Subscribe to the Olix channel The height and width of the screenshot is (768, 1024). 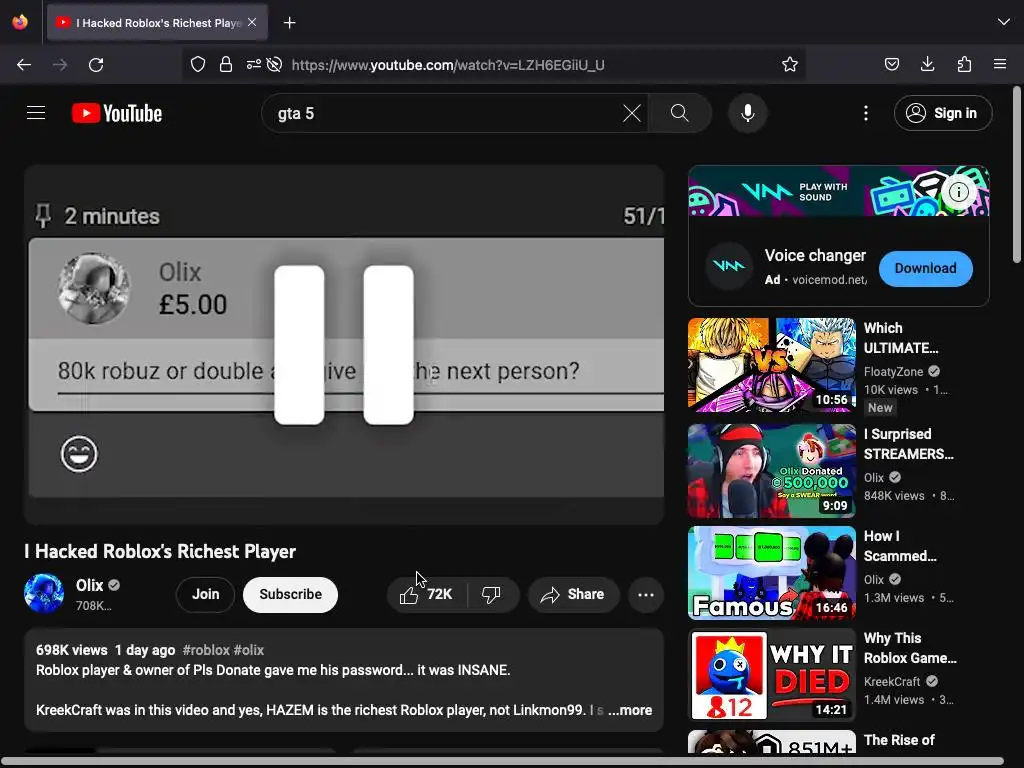click(290, 594)
